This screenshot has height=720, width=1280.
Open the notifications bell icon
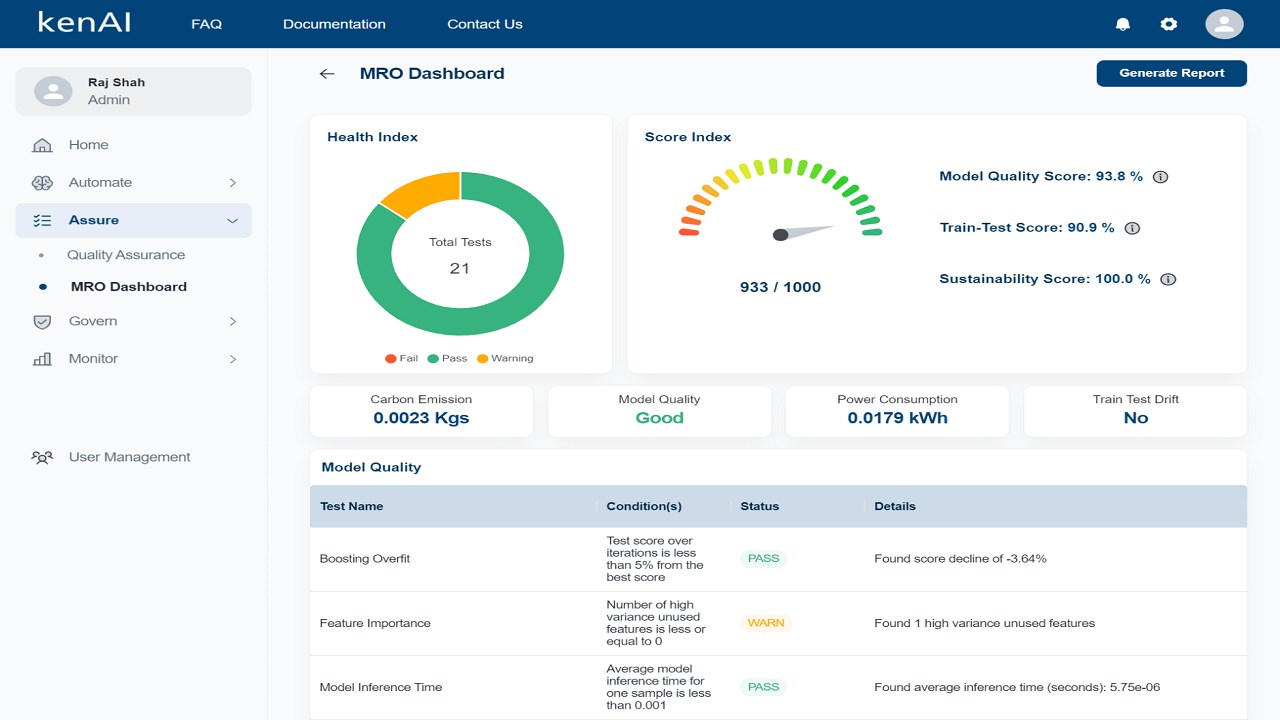coord(1123,24)
